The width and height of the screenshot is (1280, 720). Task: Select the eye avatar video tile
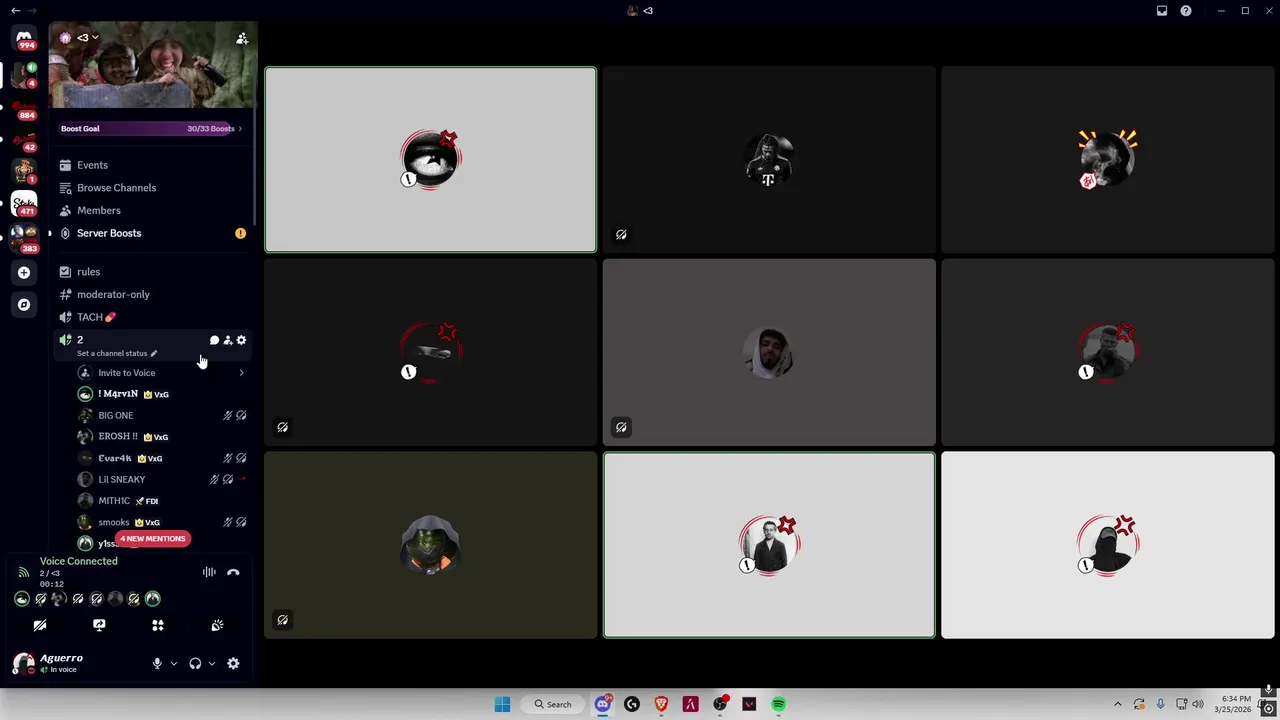[x=431, y=160]
